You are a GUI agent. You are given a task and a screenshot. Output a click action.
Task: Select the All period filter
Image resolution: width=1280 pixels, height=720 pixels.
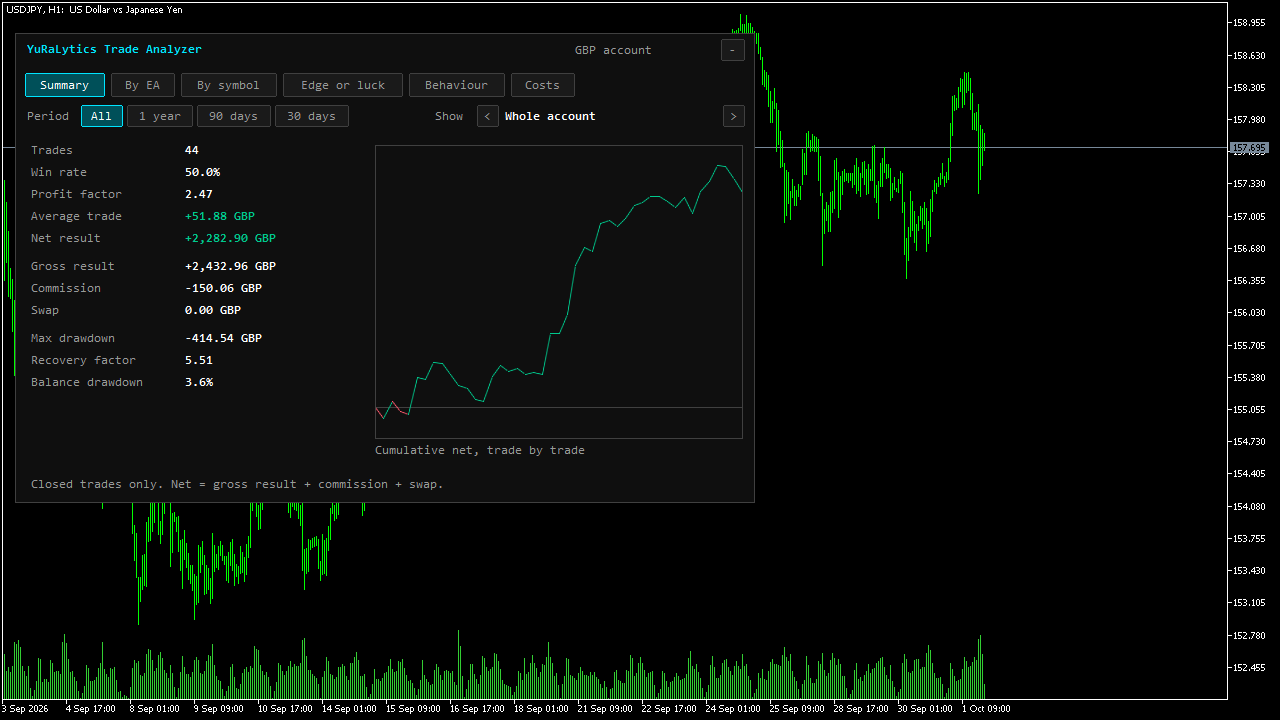(102, 116)
